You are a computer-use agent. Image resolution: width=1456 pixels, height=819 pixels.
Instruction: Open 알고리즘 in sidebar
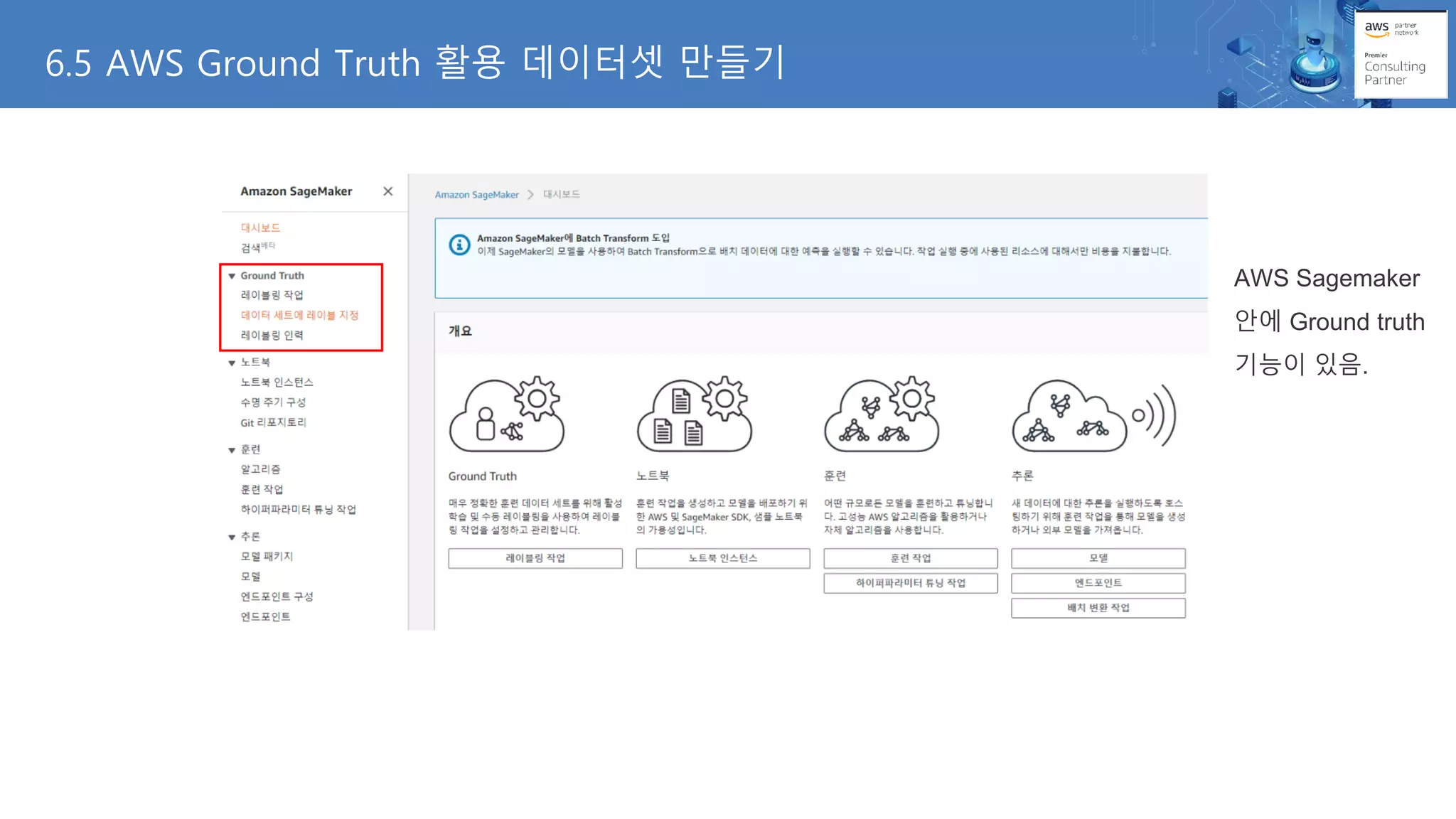pyautogui.click(x=260, y=469)
